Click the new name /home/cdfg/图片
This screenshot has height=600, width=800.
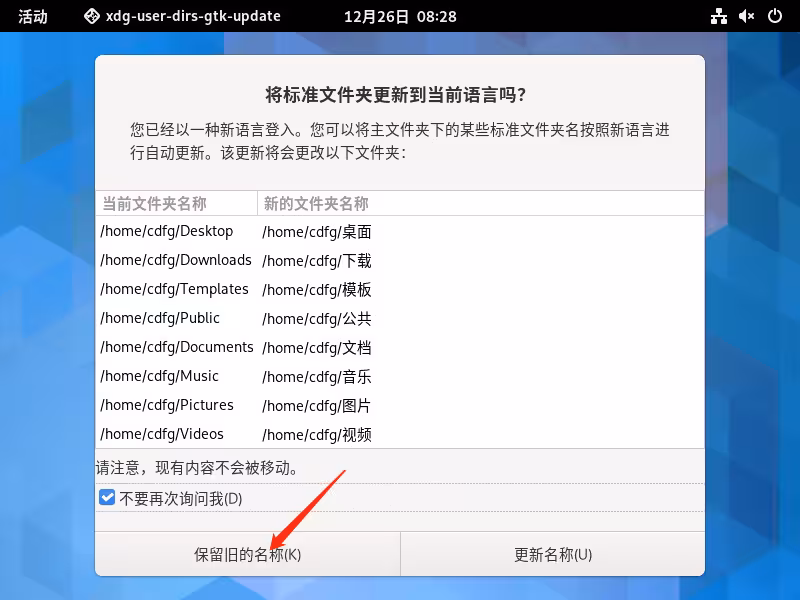point(317,406)
